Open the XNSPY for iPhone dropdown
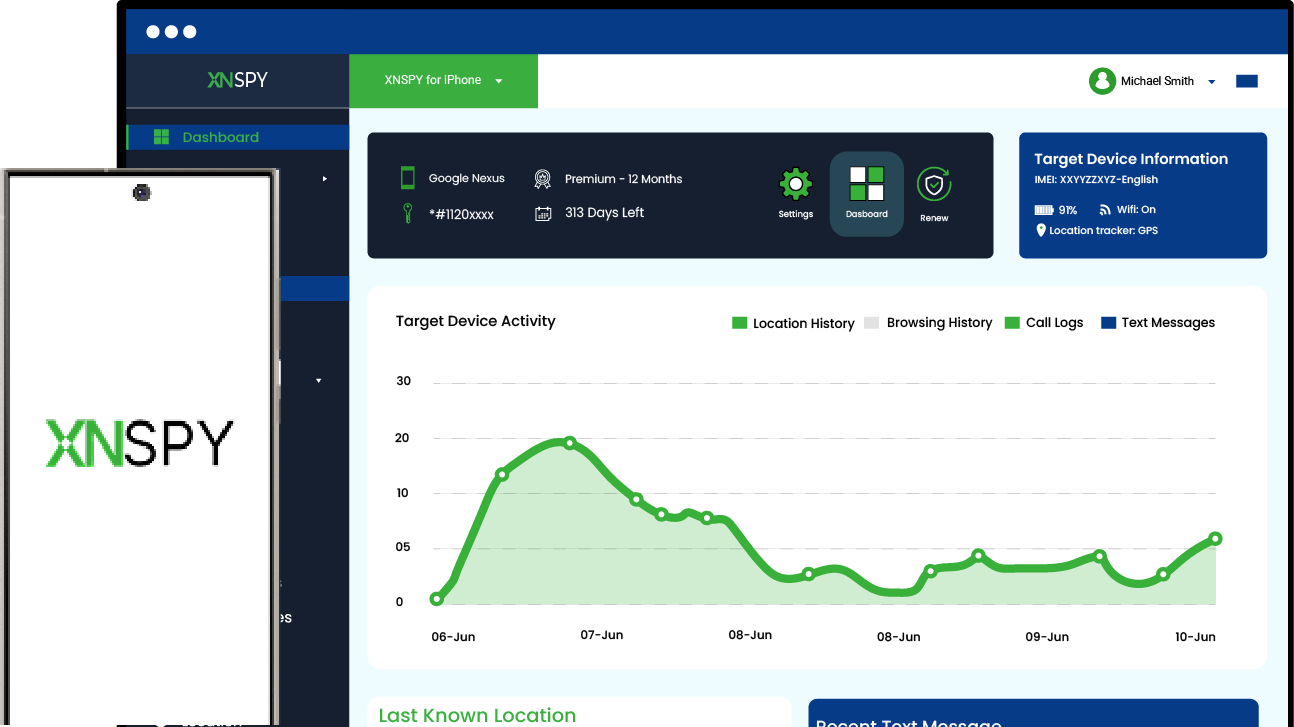 tap(443, 81)
